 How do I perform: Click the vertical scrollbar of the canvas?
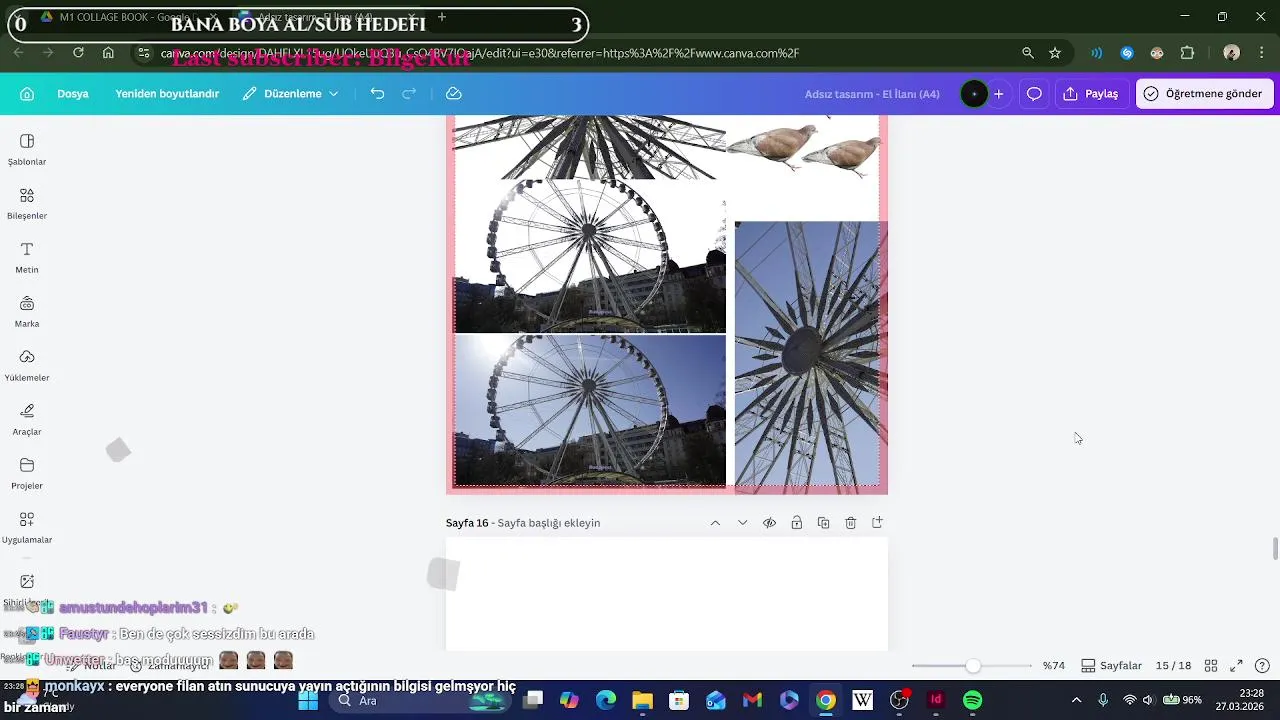[1275, 549]
